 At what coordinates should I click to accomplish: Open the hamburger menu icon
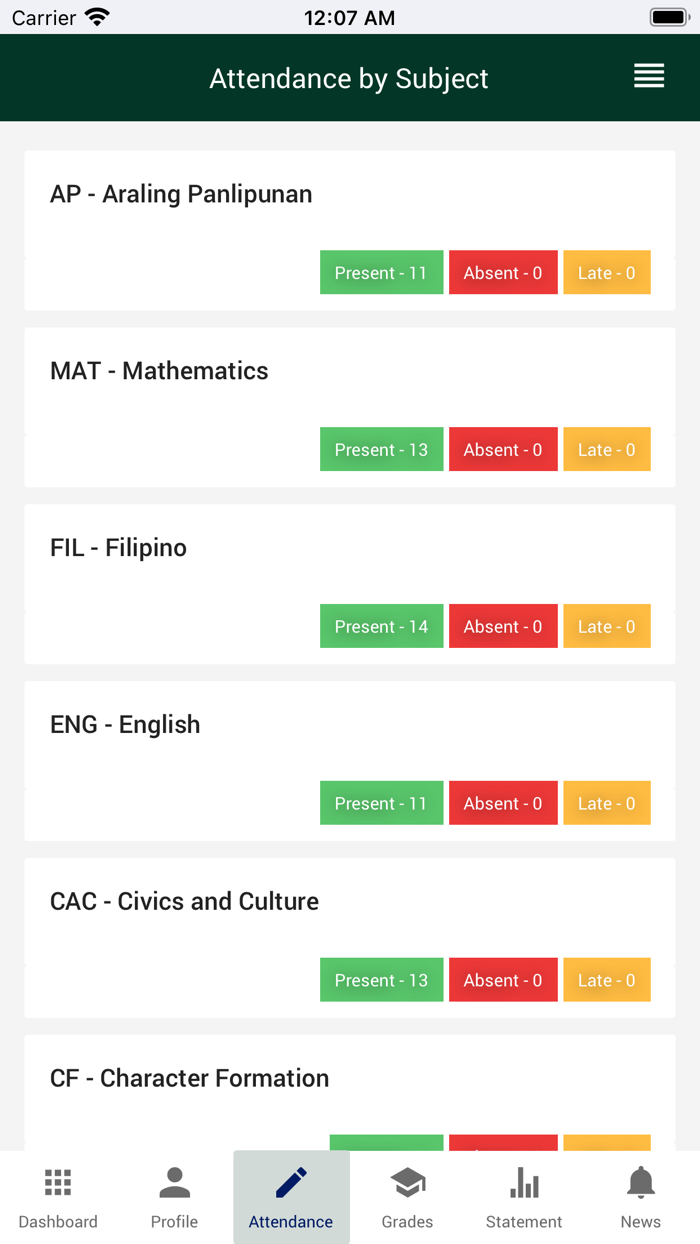coord(649,76)
